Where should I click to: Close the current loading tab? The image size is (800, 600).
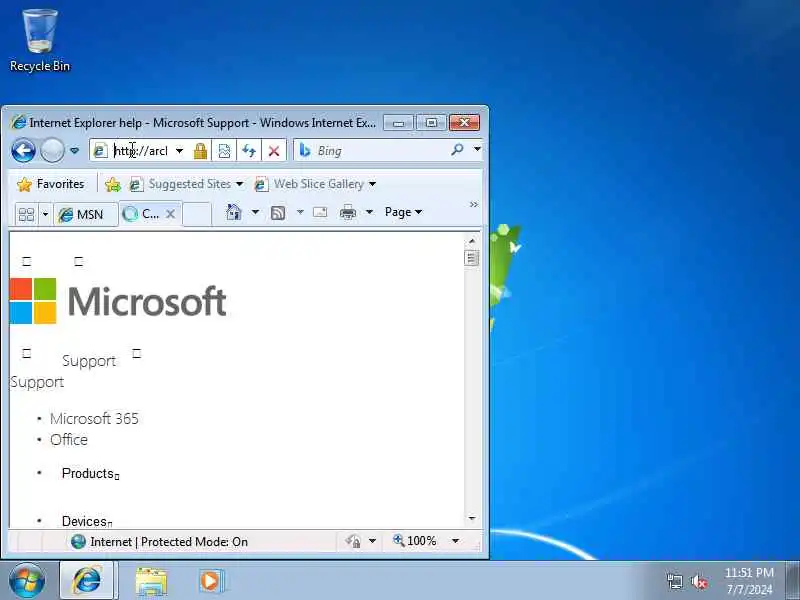click(x=170, y=214)
